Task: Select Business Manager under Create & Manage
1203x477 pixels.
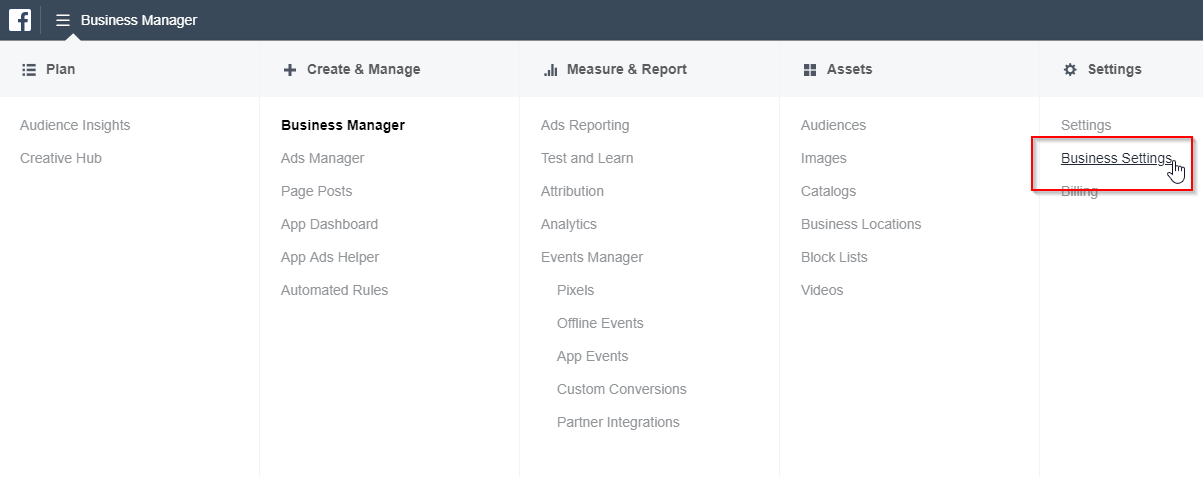Action: point(343,125)
